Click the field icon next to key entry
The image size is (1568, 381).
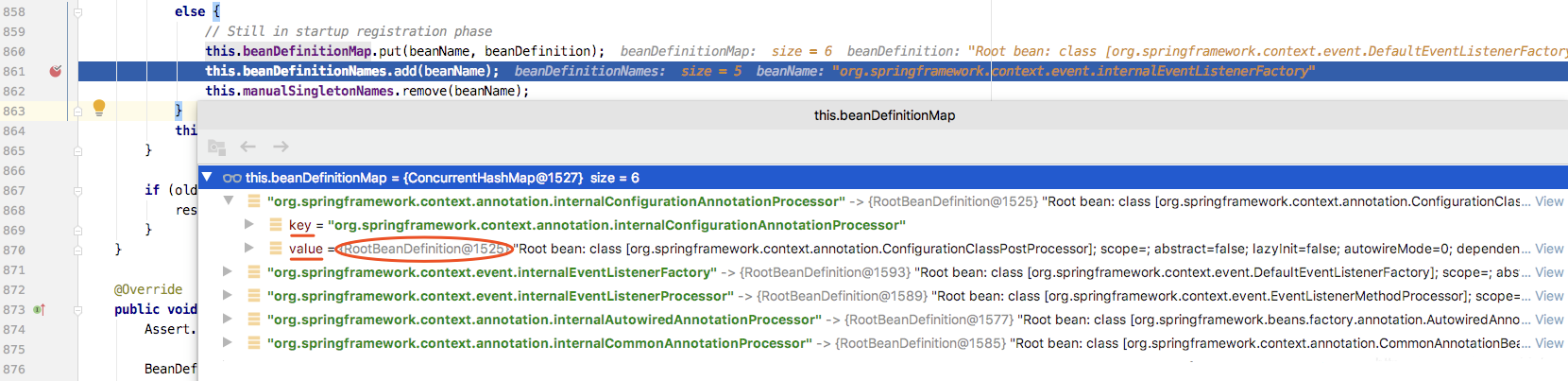click(275, 225)
